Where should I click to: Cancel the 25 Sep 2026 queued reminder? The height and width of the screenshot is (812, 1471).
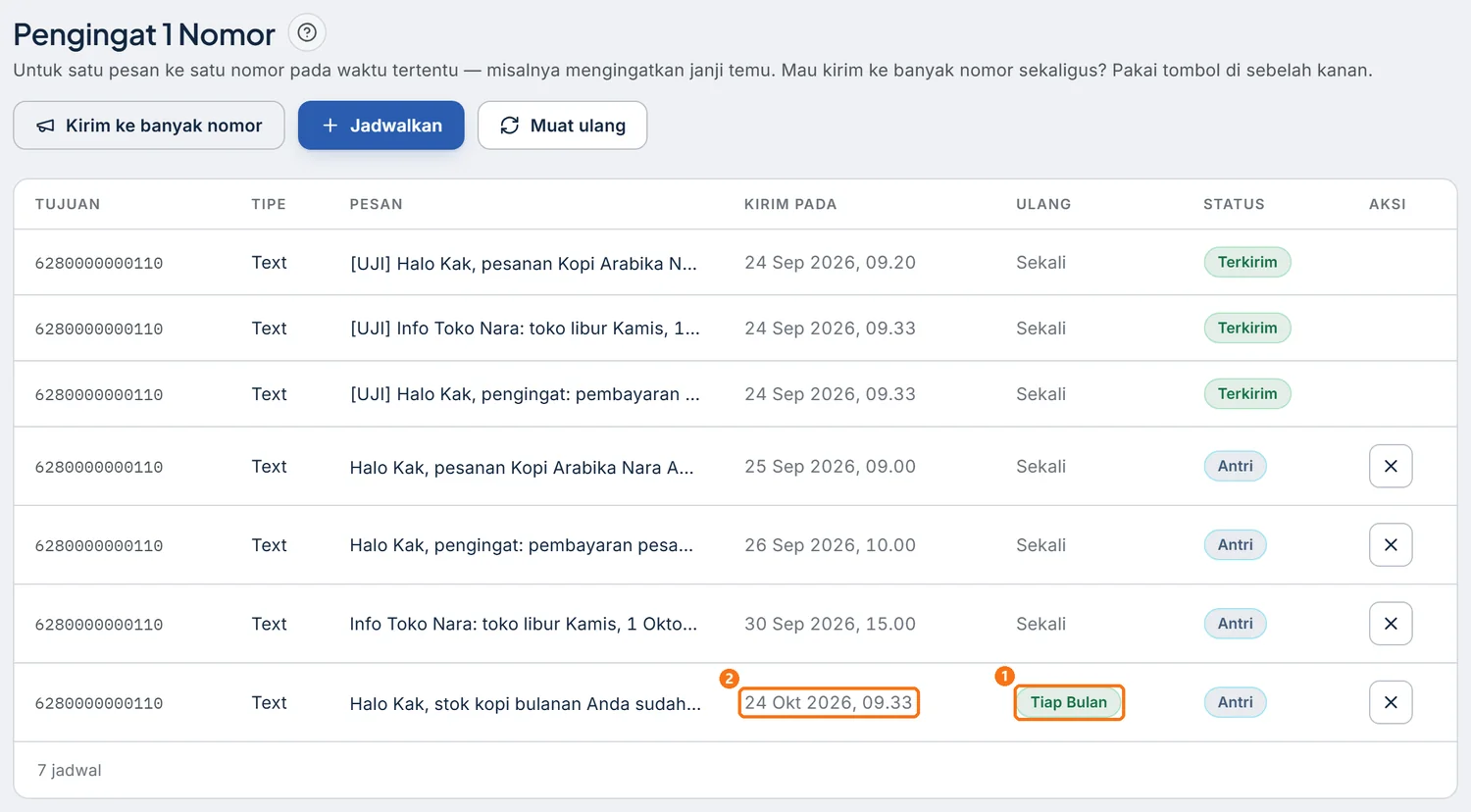point(1391,467)
